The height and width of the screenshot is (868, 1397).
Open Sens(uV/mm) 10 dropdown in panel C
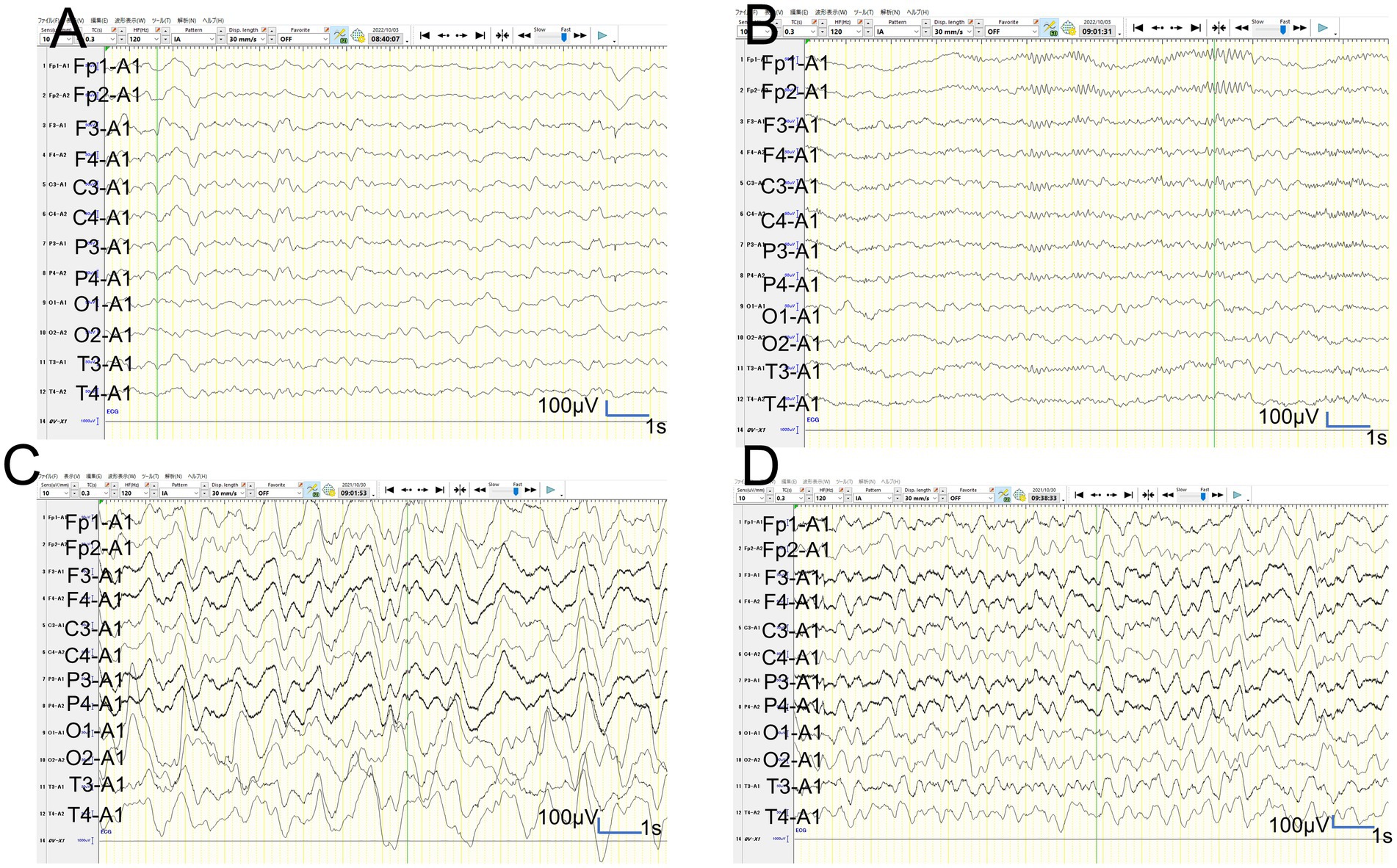[54, 493]
